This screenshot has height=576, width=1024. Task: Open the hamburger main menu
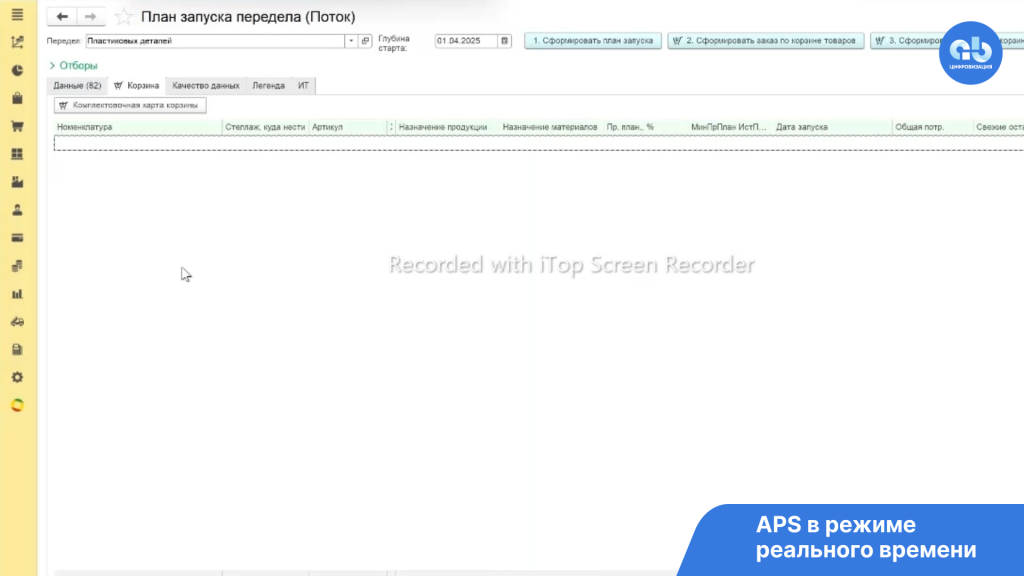tap(18, 14)
